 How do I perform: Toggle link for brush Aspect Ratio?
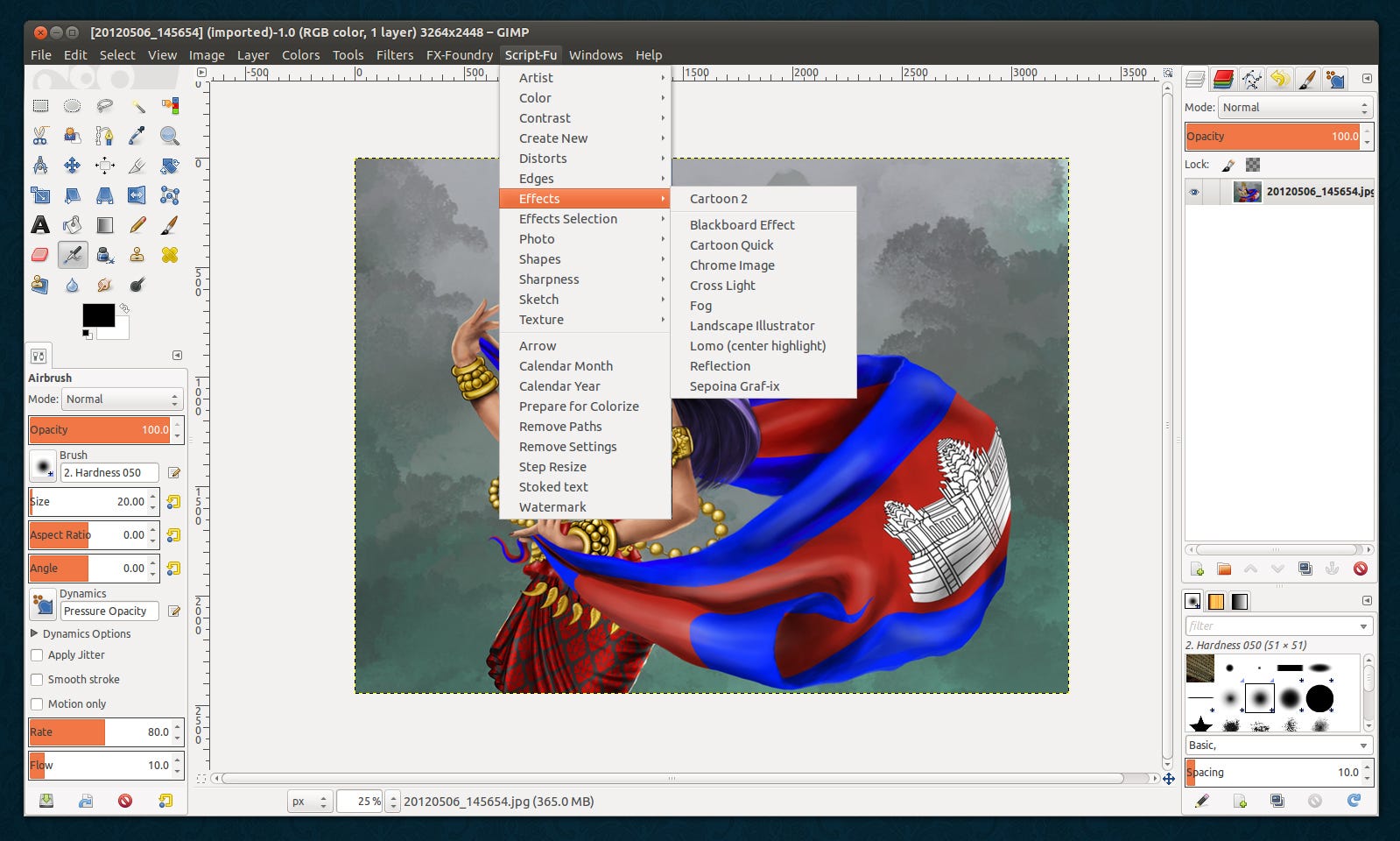pos(173,534)
